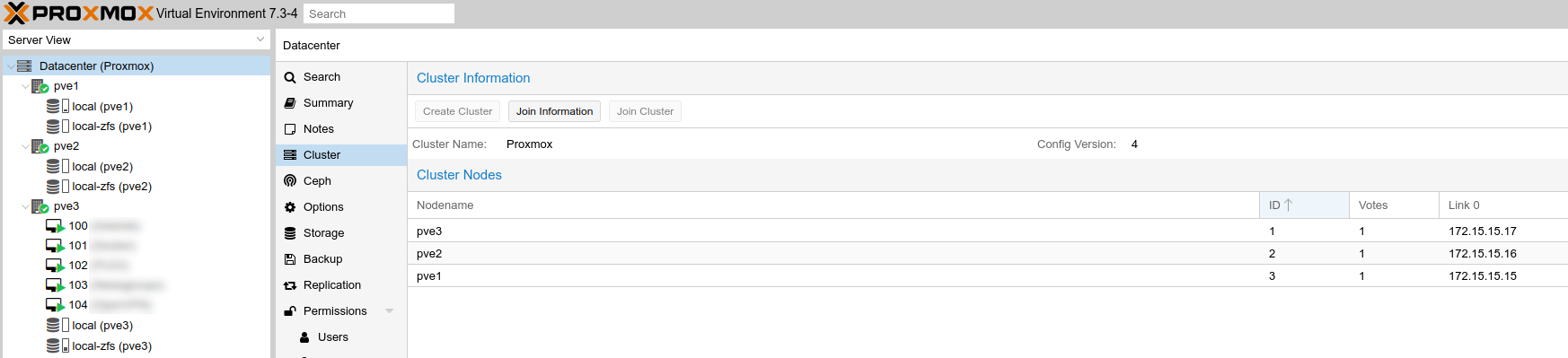Click the Create Cluster button
1568x358 pixels.
(457, 111)
